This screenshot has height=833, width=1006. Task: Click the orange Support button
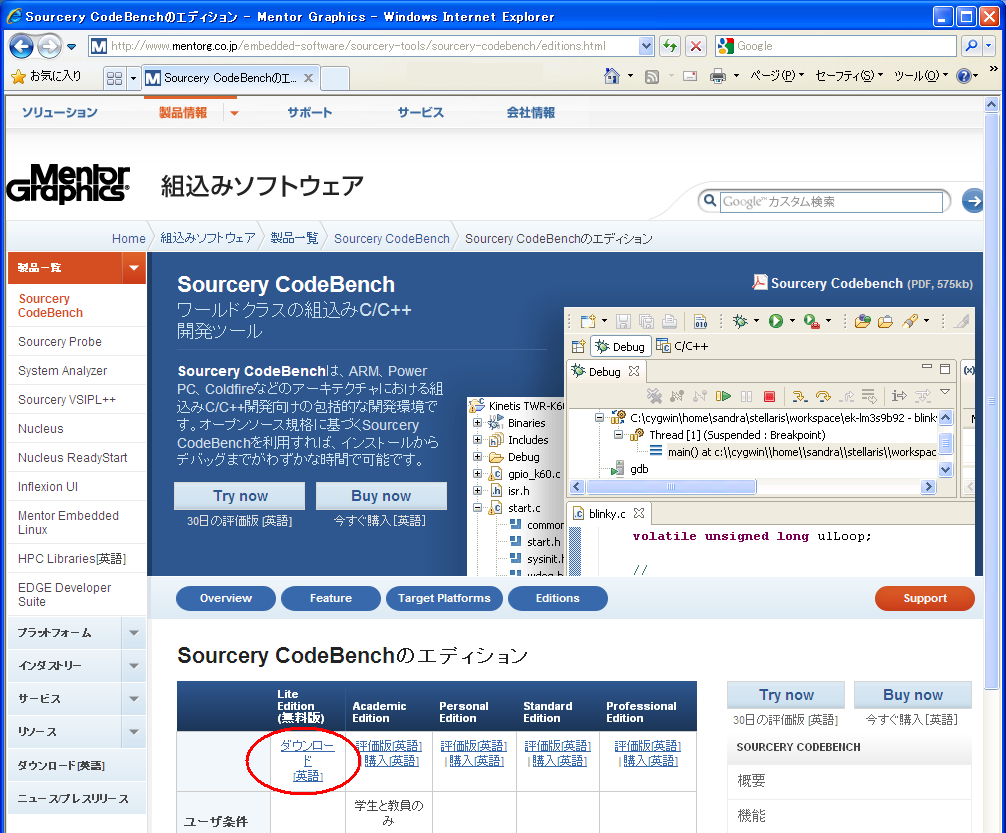(x=925, y=598)
